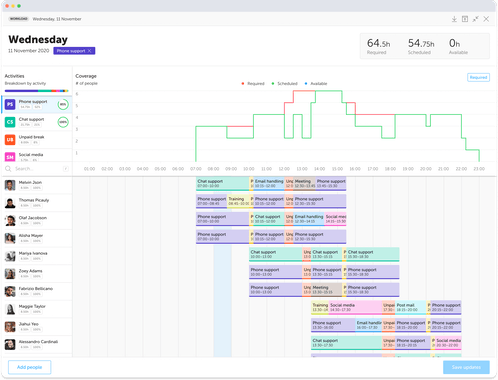Select Fabrizio Bellicano's Meeting block
The height and width of the screenshot is (380, 498).
pos(327,290)
